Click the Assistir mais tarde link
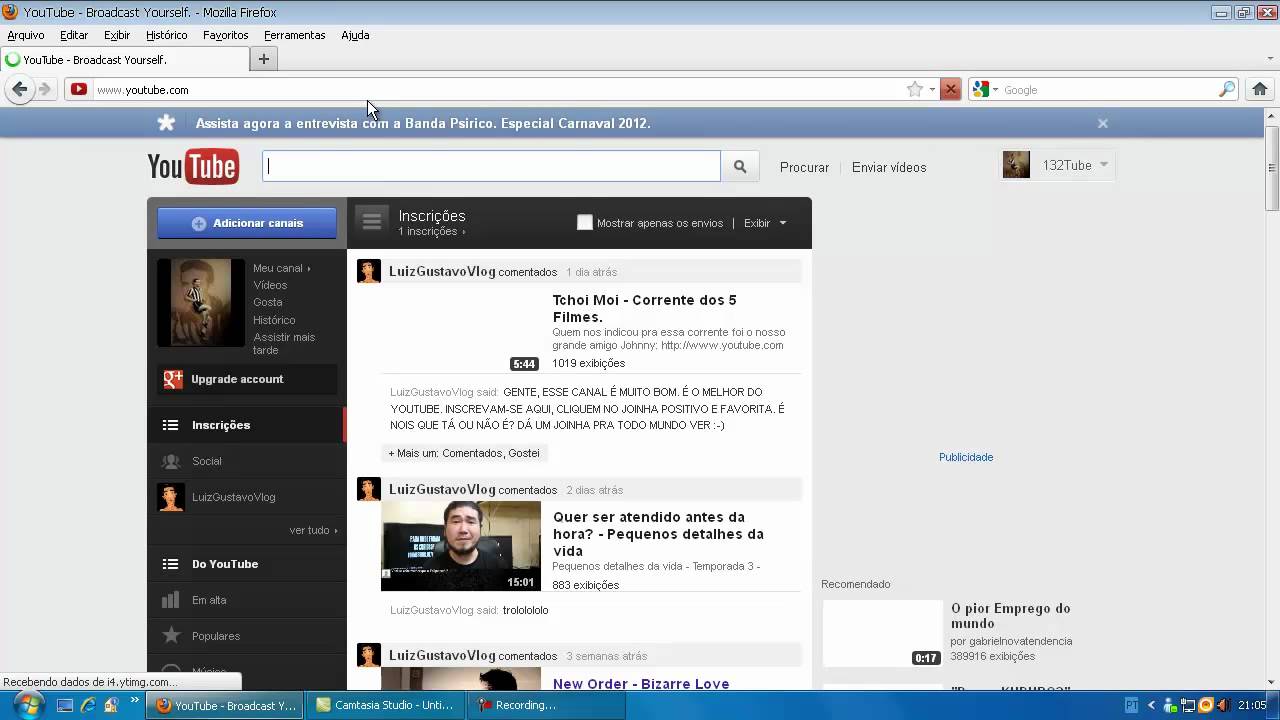1280x720 pixels. (x=284, y=344)
